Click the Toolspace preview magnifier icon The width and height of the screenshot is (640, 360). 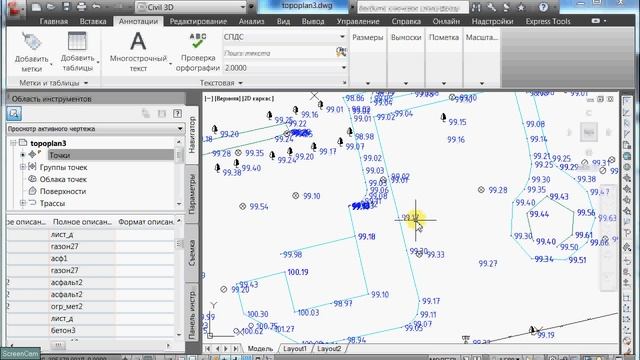(x=14, y=113)
